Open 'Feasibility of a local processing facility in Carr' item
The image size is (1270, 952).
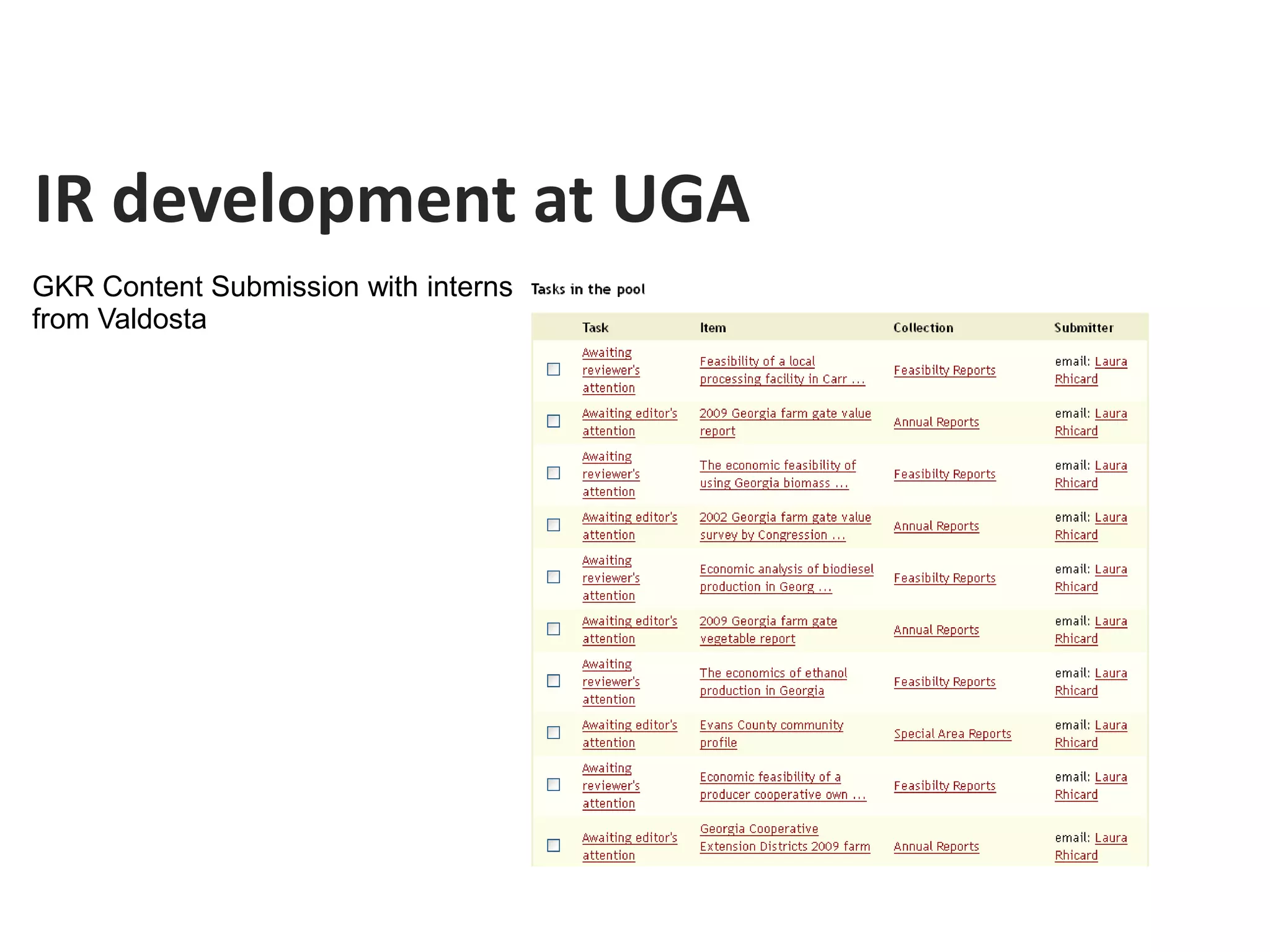click(x=782, y=370)
